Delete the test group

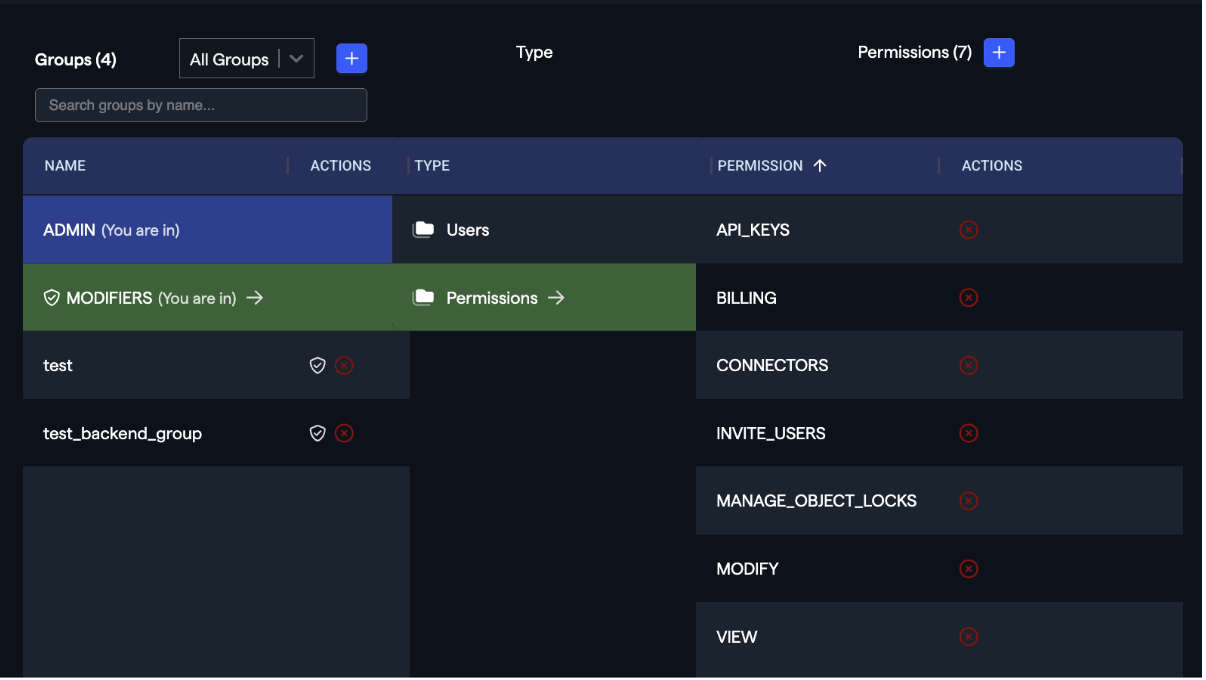click(x=344, y=366)
